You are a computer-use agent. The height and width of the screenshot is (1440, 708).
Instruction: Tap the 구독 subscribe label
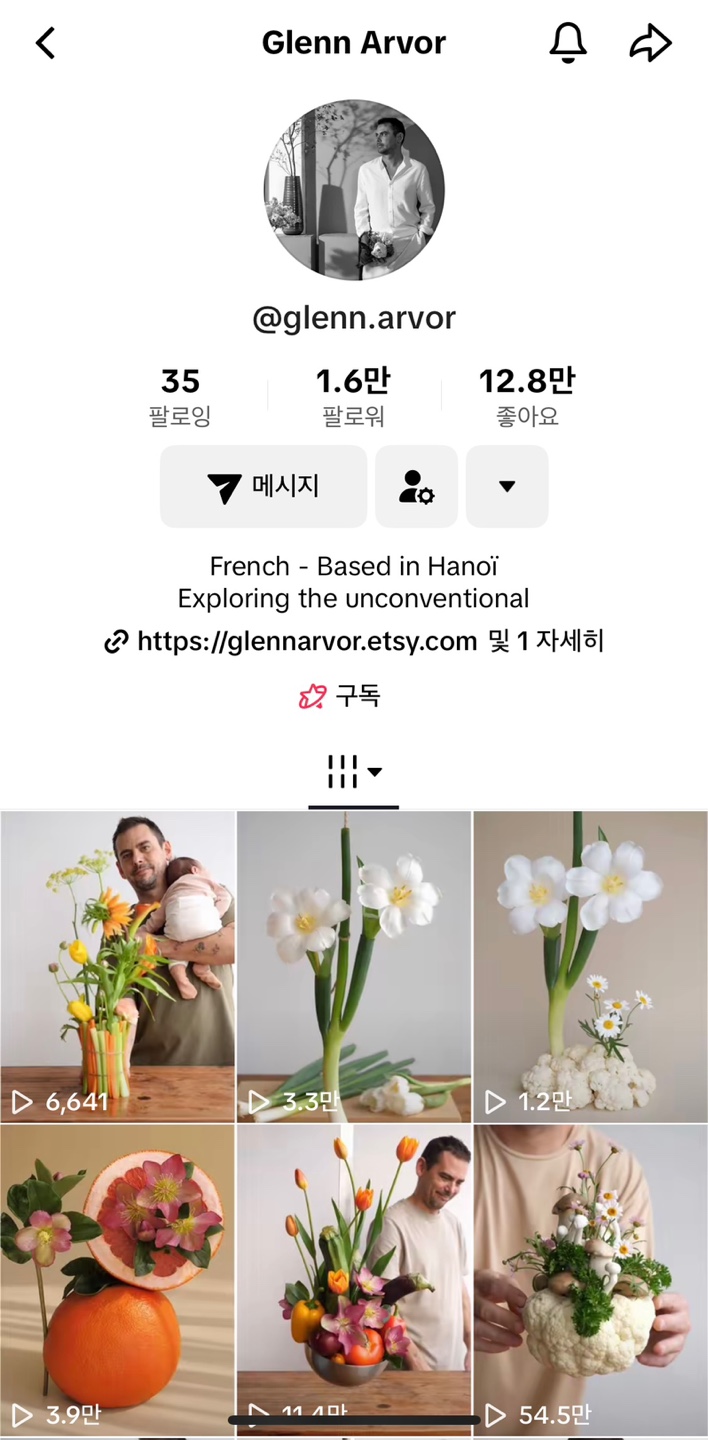pyautogui.click(x=358, y=696)
